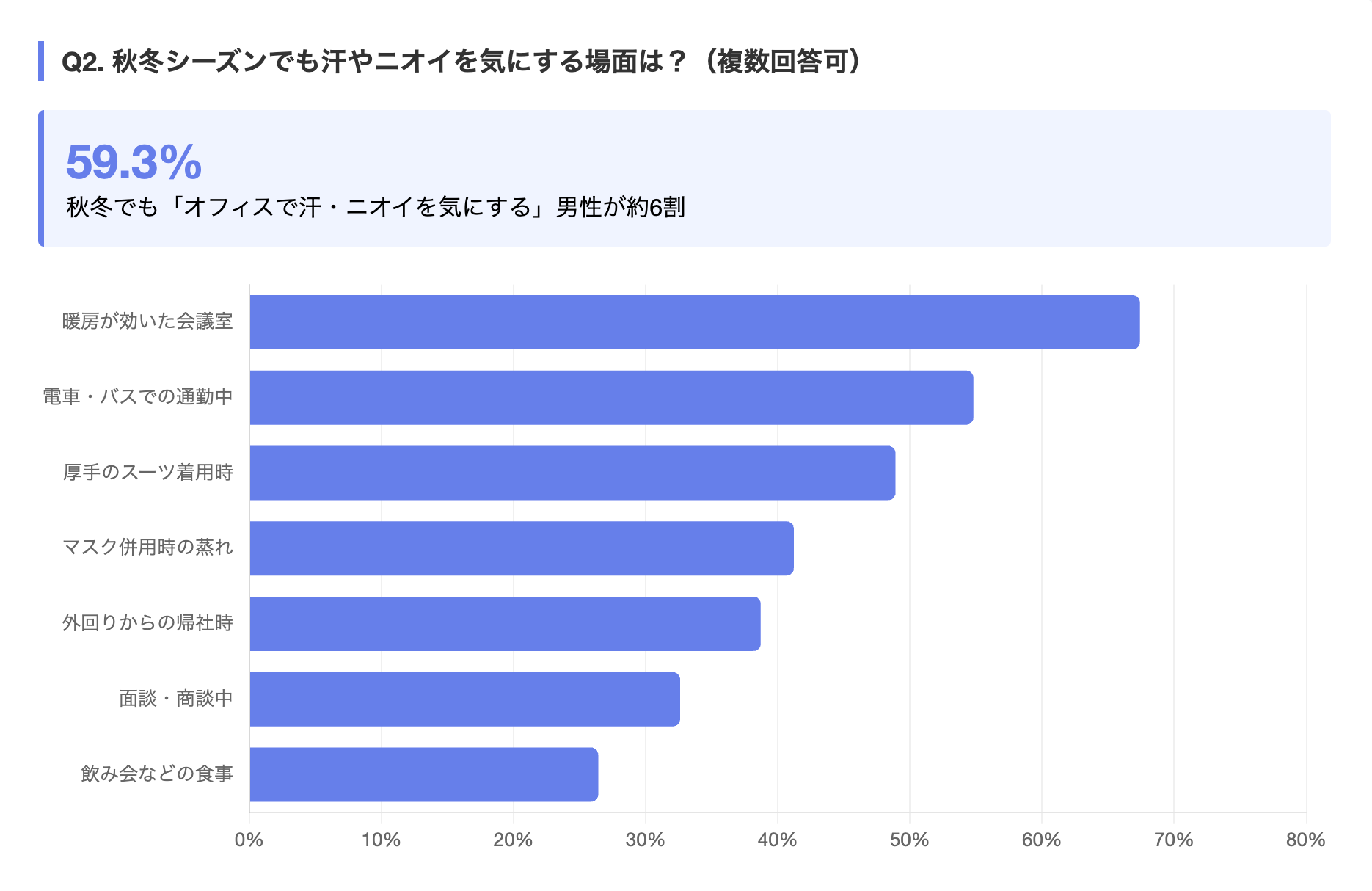Viewport: 1372px width, 891px height.
Task: Click the 0% axis tick label
Action: (x=249, y=840)
